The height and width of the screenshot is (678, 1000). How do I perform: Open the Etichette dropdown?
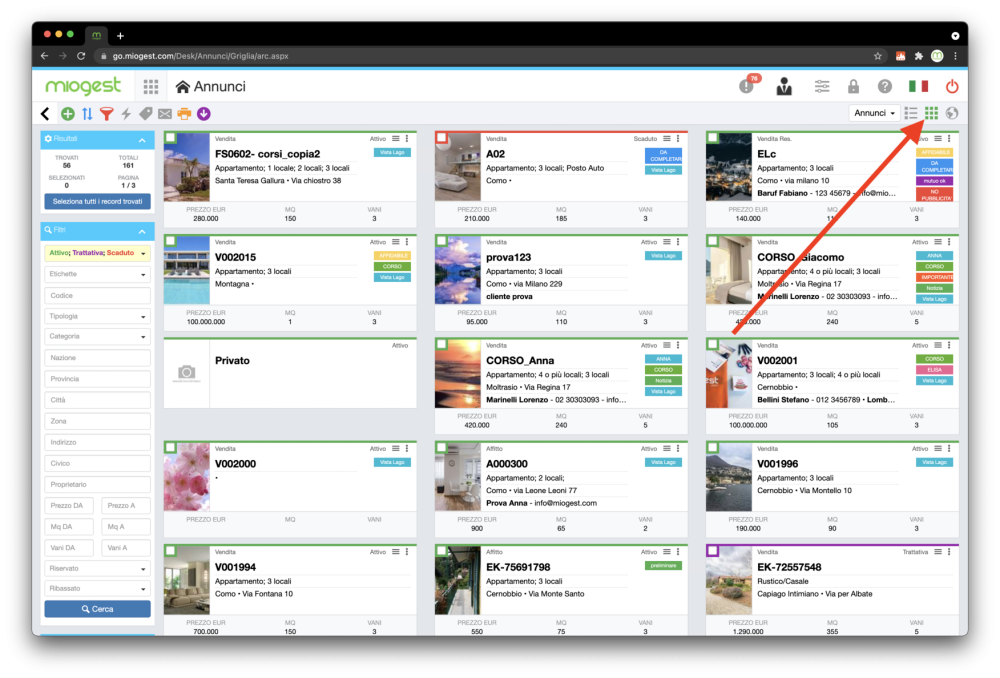[98, 274]
